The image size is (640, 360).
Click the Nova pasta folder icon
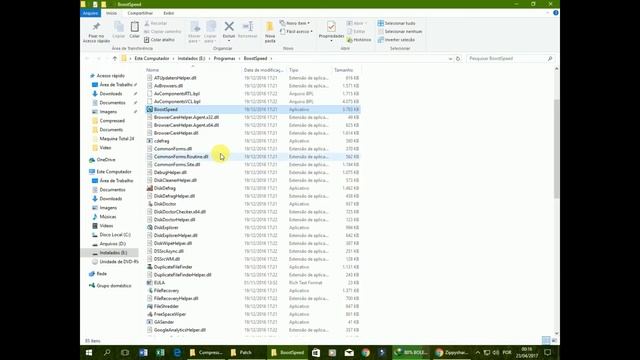[270, 27]
